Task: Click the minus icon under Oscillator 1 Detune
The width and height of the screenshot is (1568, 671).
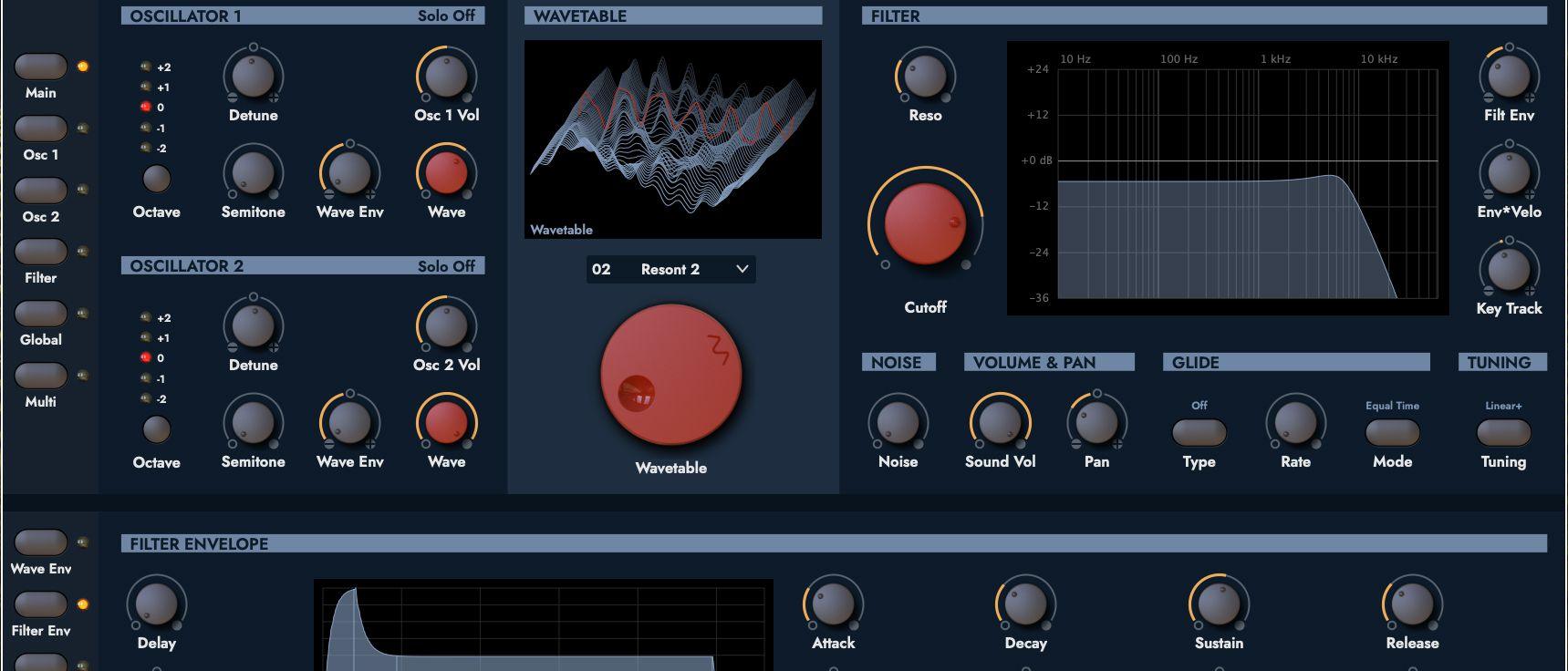Action: click(233, 97)
